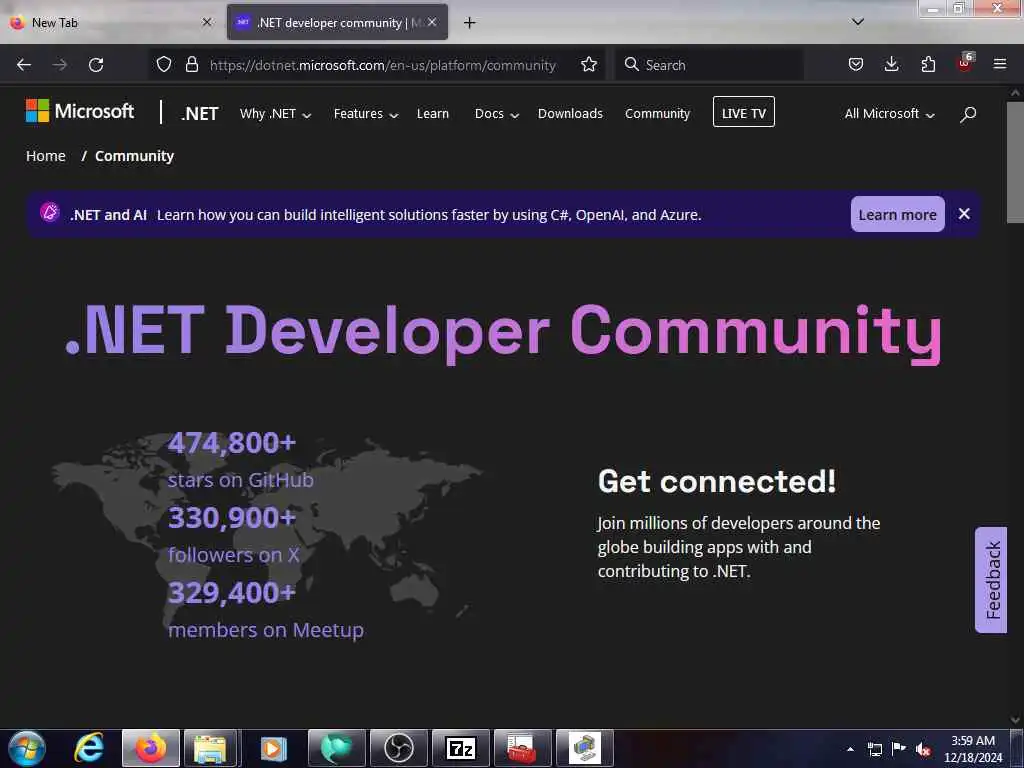Open the Learn menu item
The width and height of the screenshot is (1024, 768).
(432, 114)
